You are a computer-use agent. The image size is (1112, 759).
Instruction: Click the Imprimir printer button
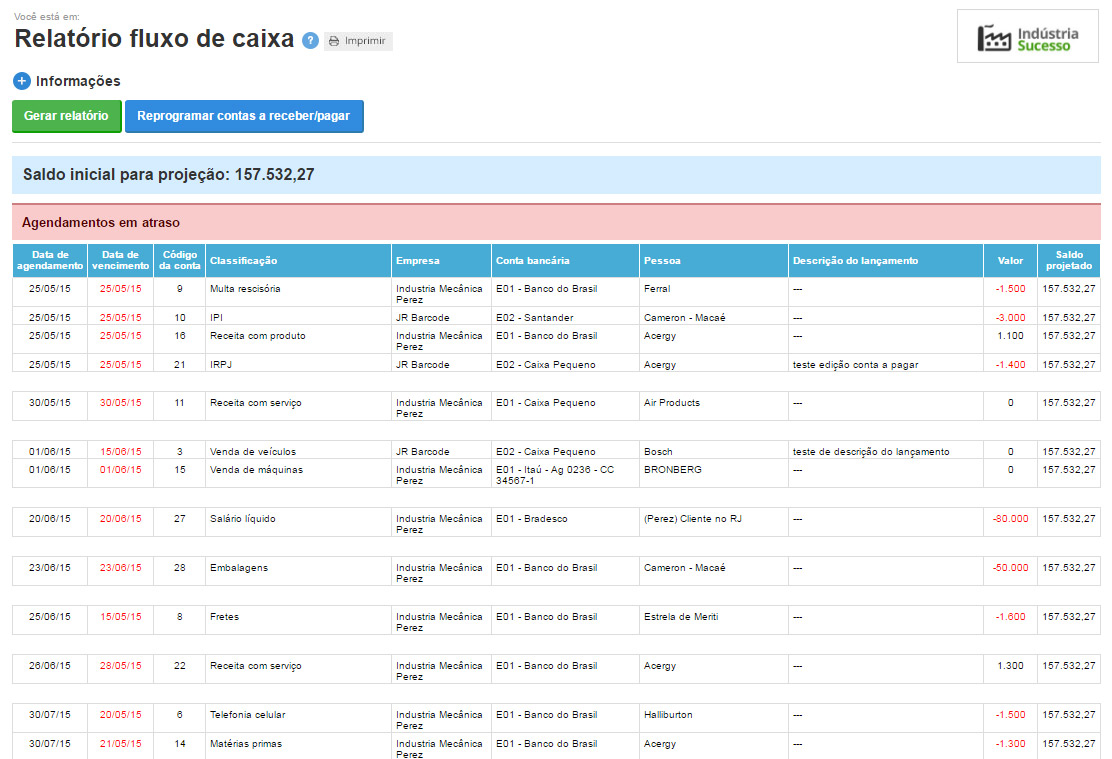point(358,41)
